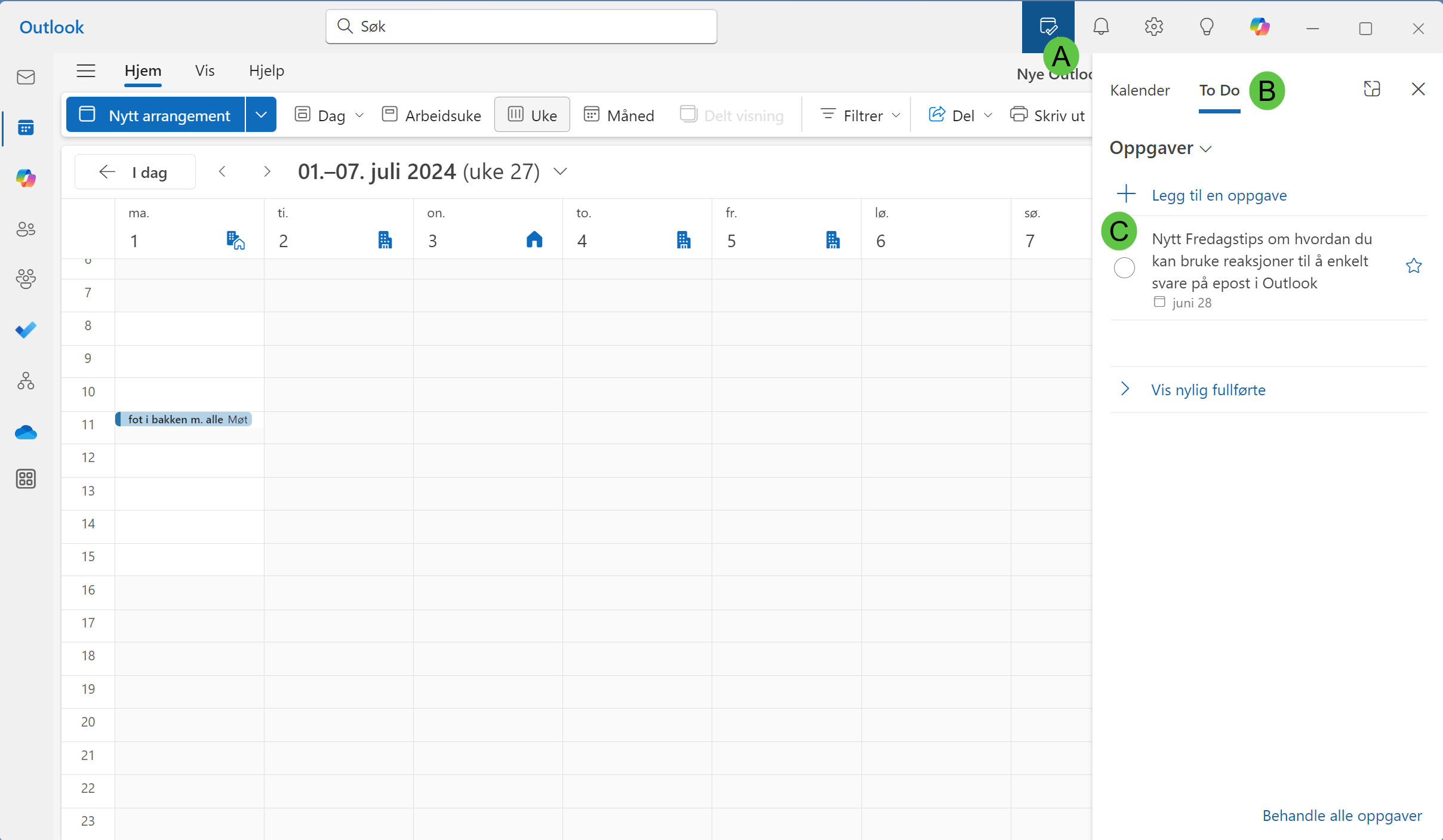Expand Nytt arrangement dropdown arrow
Screen dimensions: 1443x840
click(x=261, y=115)
